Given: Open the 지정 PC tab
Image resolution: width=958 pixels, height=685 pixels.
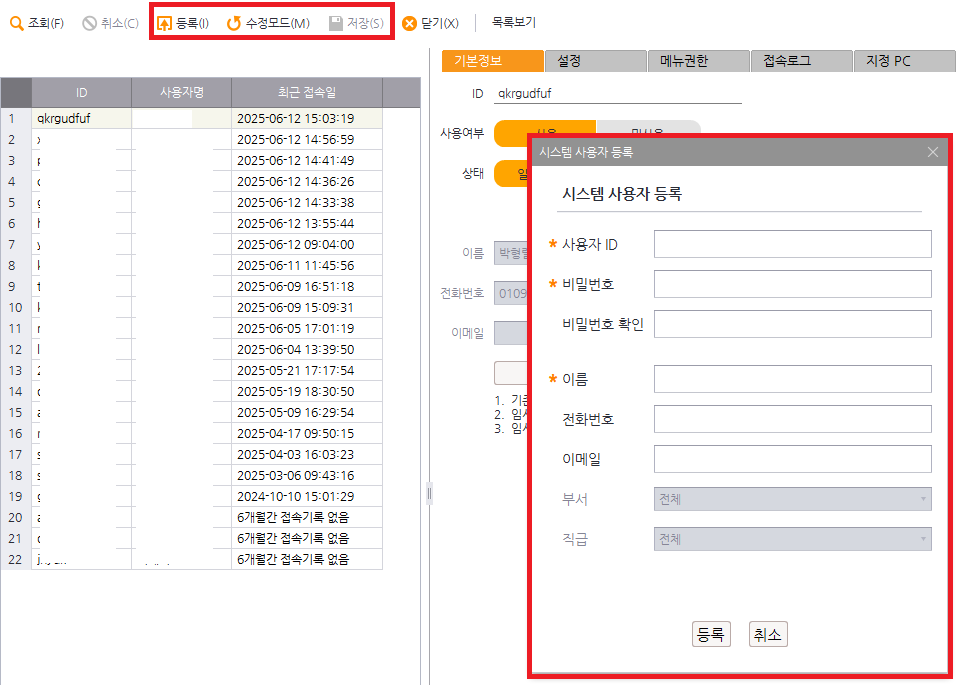Looking at the screenshot, I should click(902, 61).
